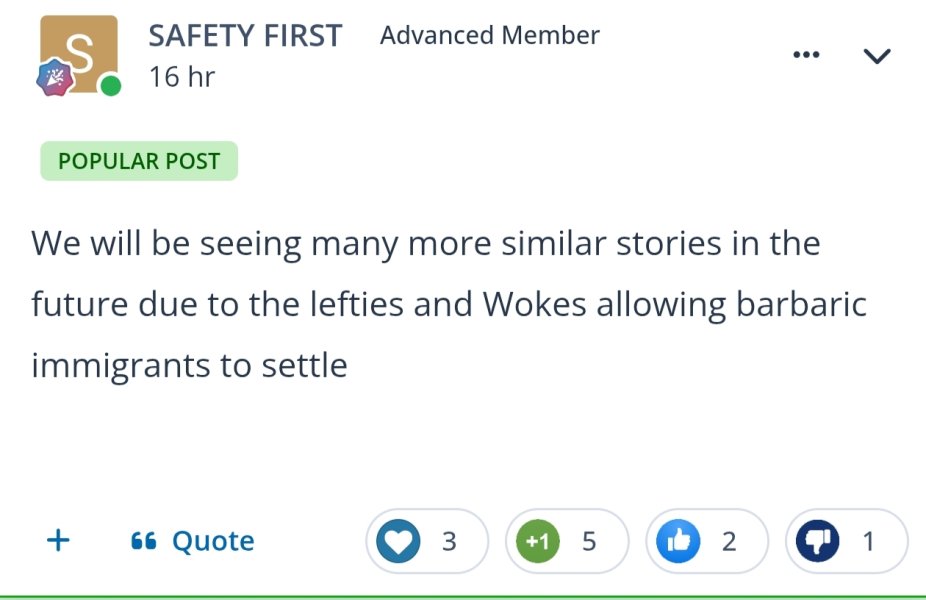926x600 pixels.
Task: Click the 16 hr timestamp
Action: pyautogui.click(x=182, y=77)
